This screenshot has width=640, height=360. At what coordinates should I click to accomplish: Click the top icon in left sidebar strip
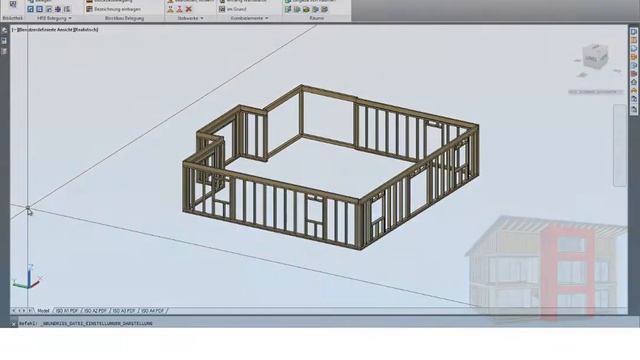point(4,31)
